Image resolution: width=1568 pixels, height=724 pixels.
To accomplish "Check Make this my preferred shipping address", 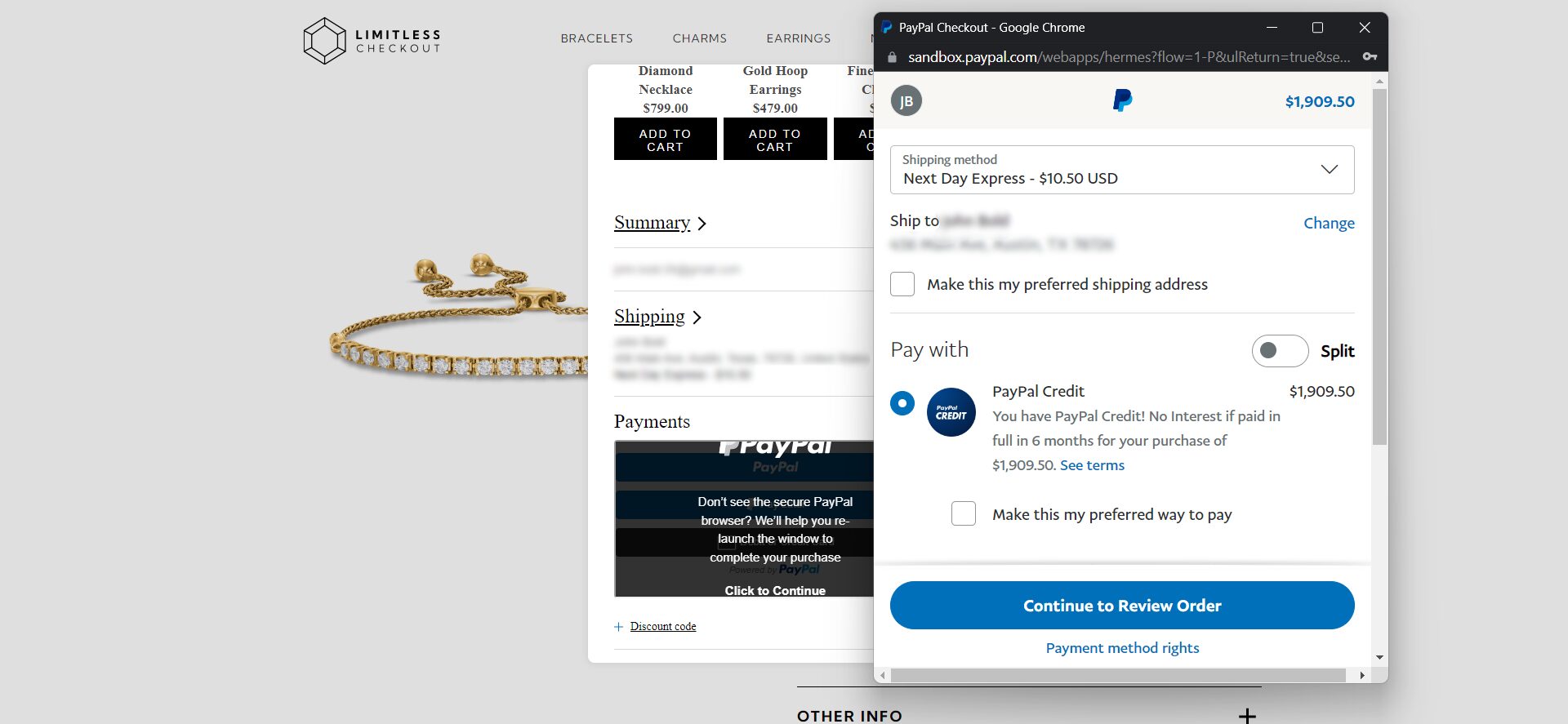I will [x=902, y=284].
